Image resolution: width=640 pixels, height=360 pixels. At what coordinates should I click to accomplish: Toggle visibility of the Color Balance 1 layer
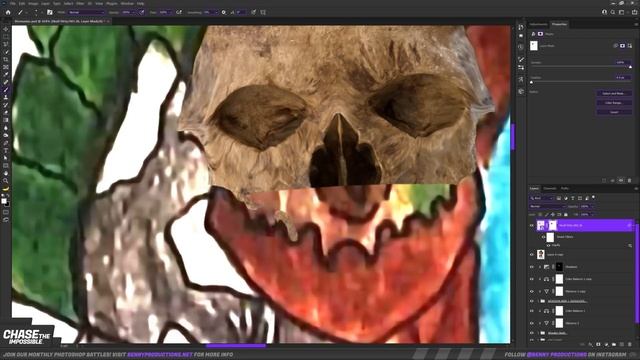coord(532,311)
